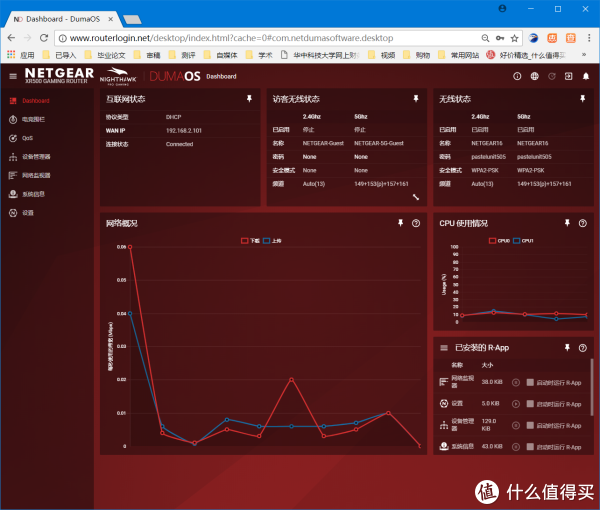
Task: Stop the 系统信息 R-App
Action: pos(516,446)
